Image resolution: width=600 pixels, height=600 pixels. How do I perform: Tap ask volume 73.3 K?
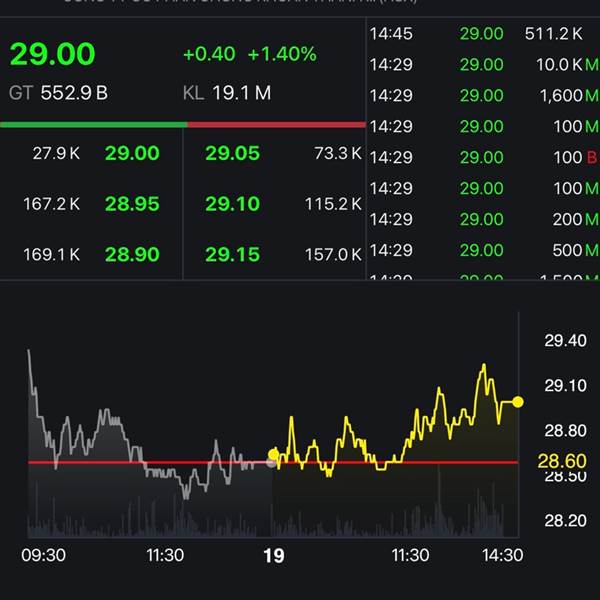point(338,153)
